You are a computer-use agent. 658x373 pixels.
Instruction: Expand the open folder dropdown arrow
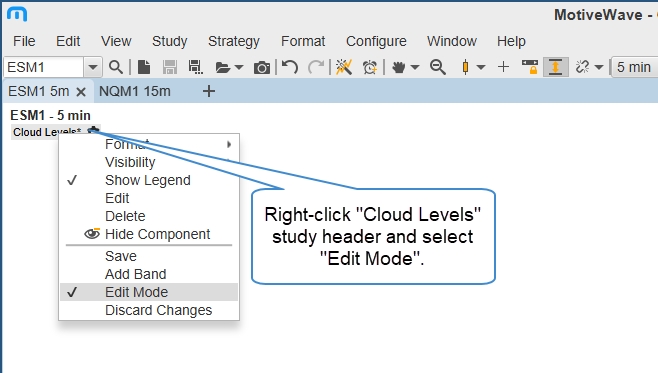pos(239,67)
